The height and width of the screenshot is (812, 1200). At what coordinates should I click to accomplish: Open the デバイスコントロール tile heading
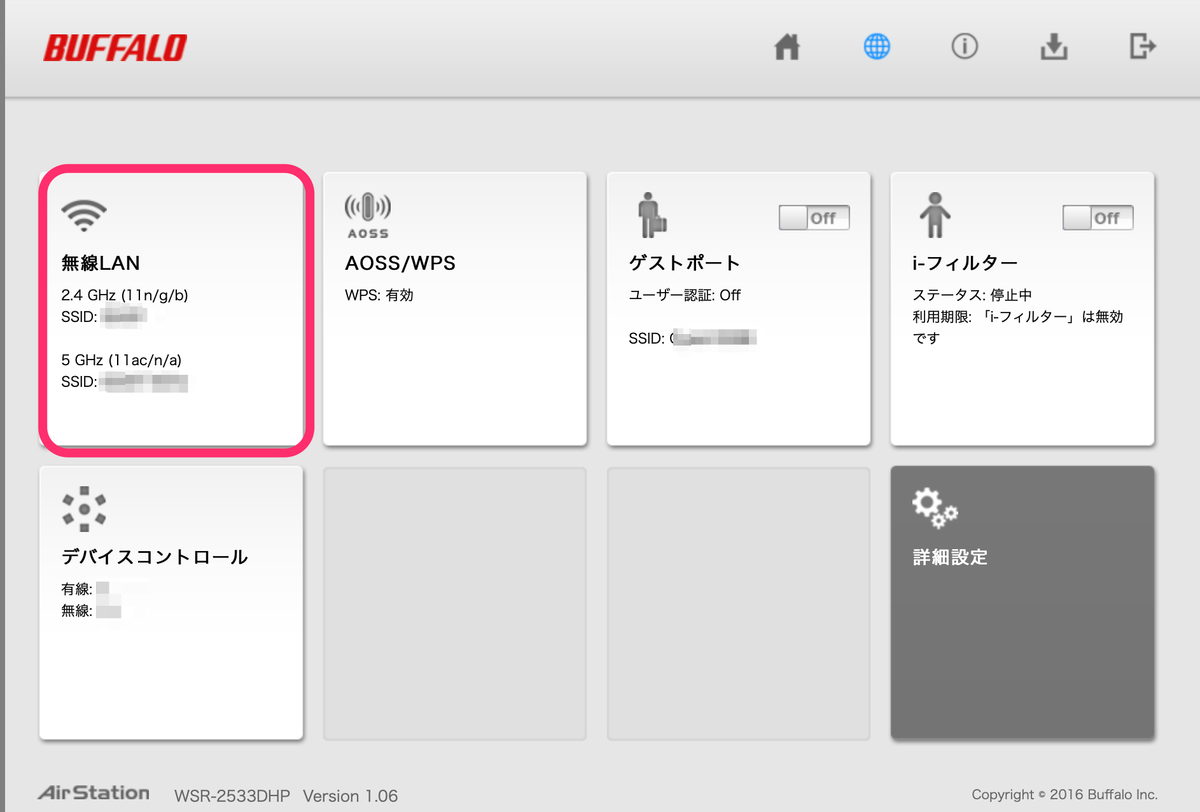[x=154, y=557]
